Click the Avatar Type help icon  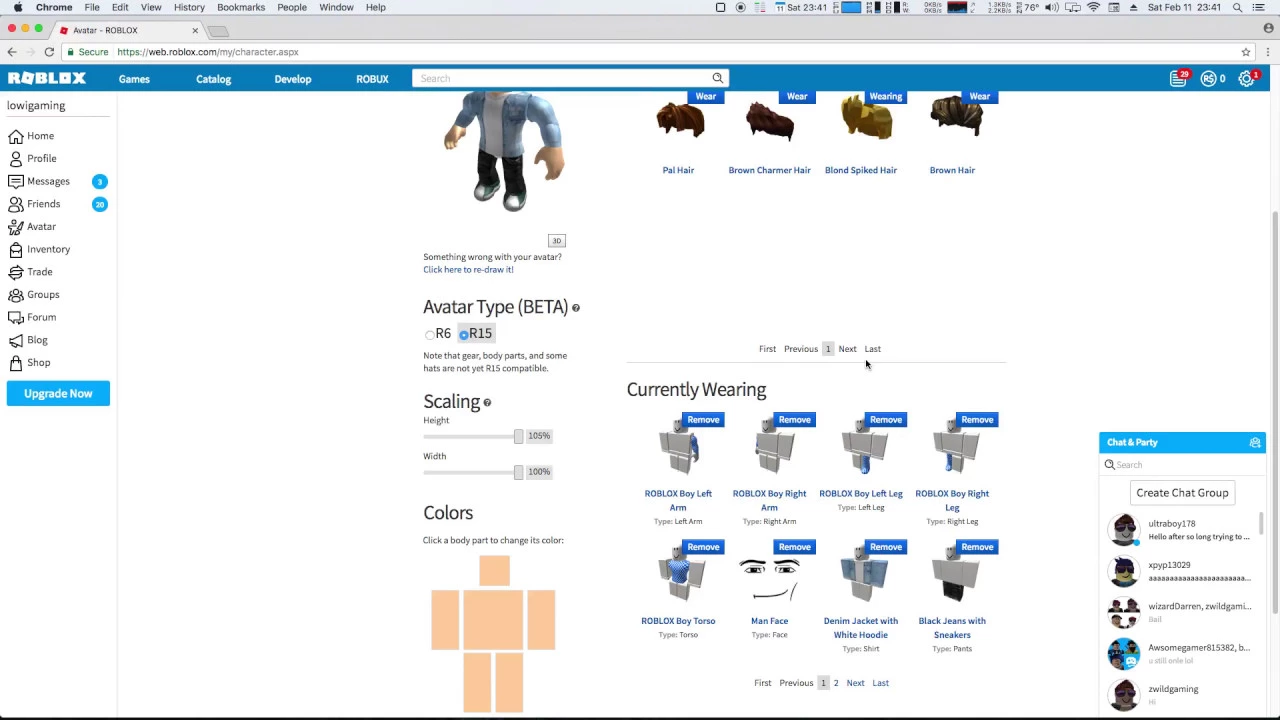tap(576, 308)
